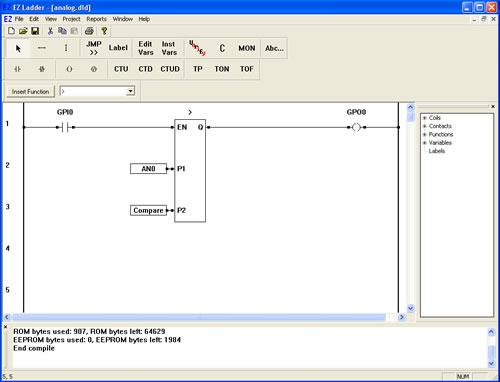
Task: Click the greater-than function block
Action: [x=190, y=171]
